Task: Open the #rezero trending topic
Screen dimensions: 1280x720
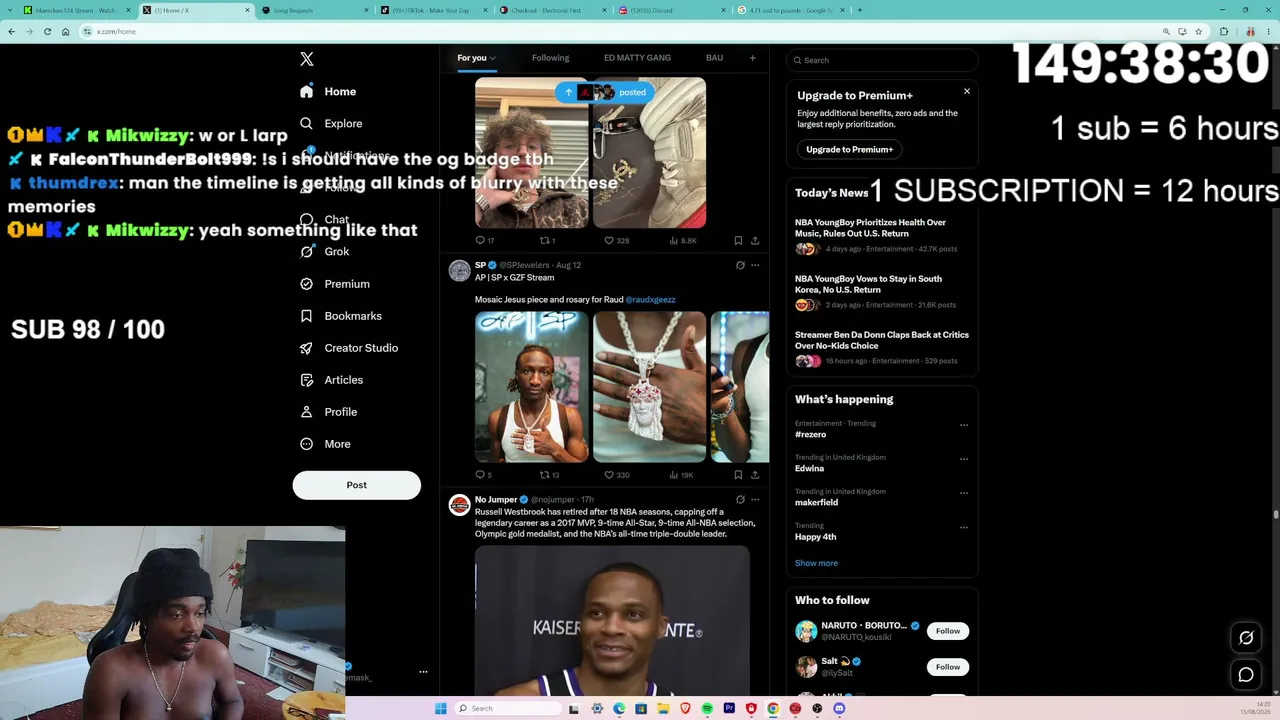Action: click(x=811, y=435)
